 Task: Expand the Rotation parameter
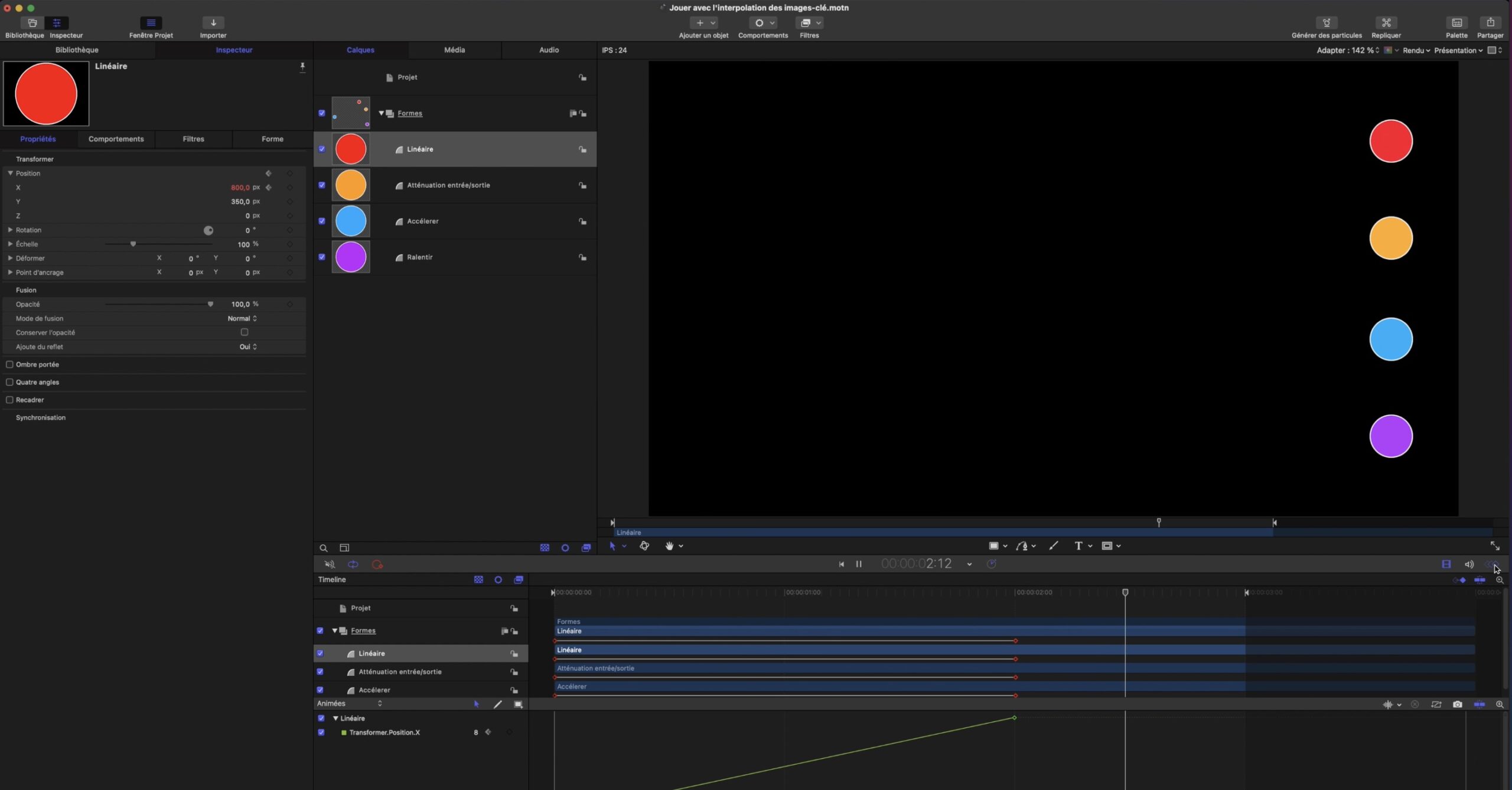click(10, 230)
